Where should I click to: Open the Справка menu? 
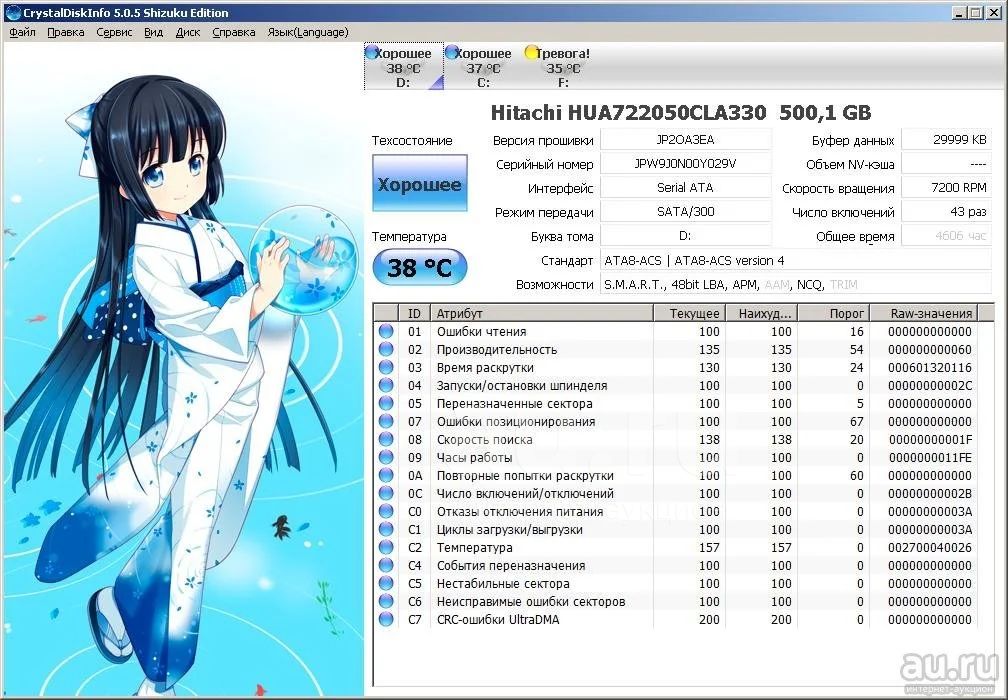point(233,32)
